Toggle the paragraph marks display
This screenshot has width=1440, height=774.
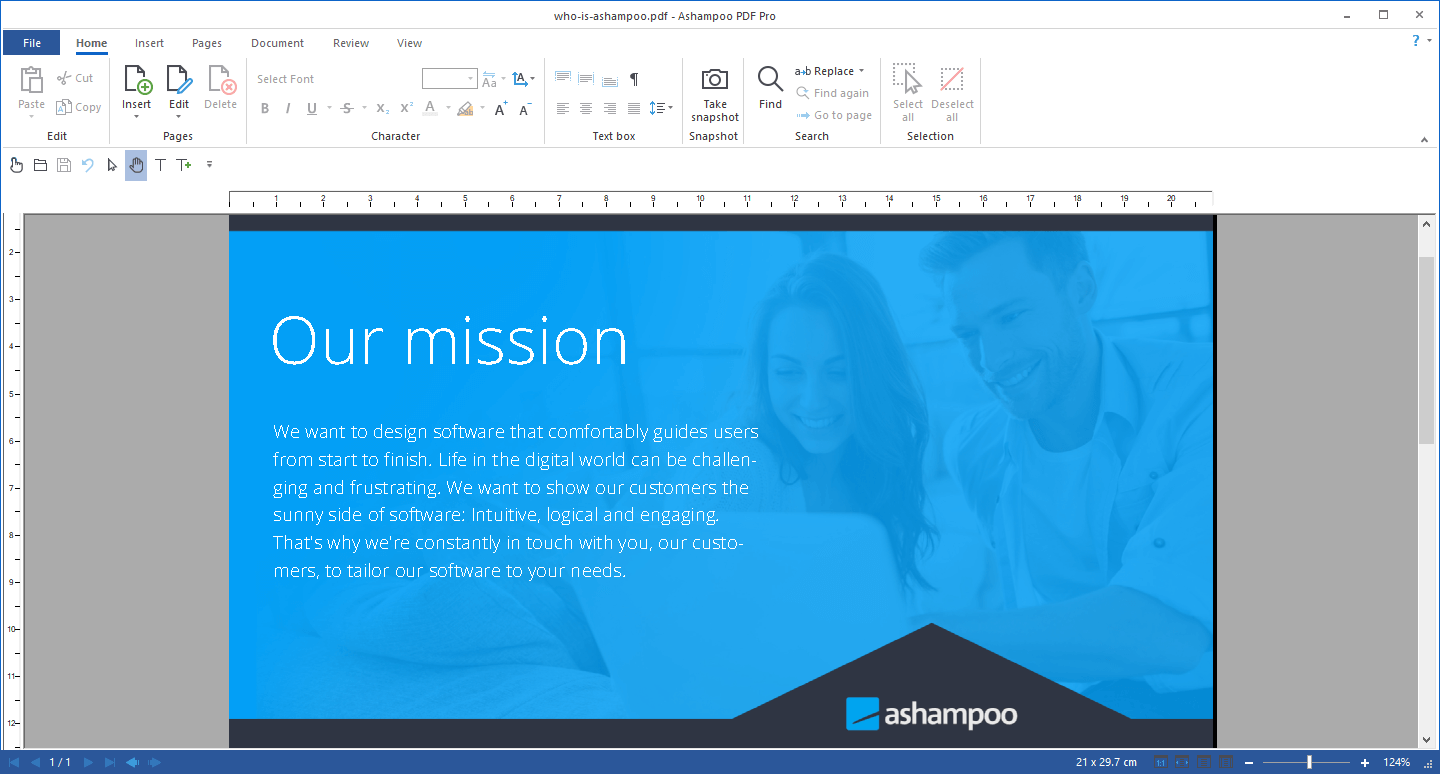tap(634, 78)
